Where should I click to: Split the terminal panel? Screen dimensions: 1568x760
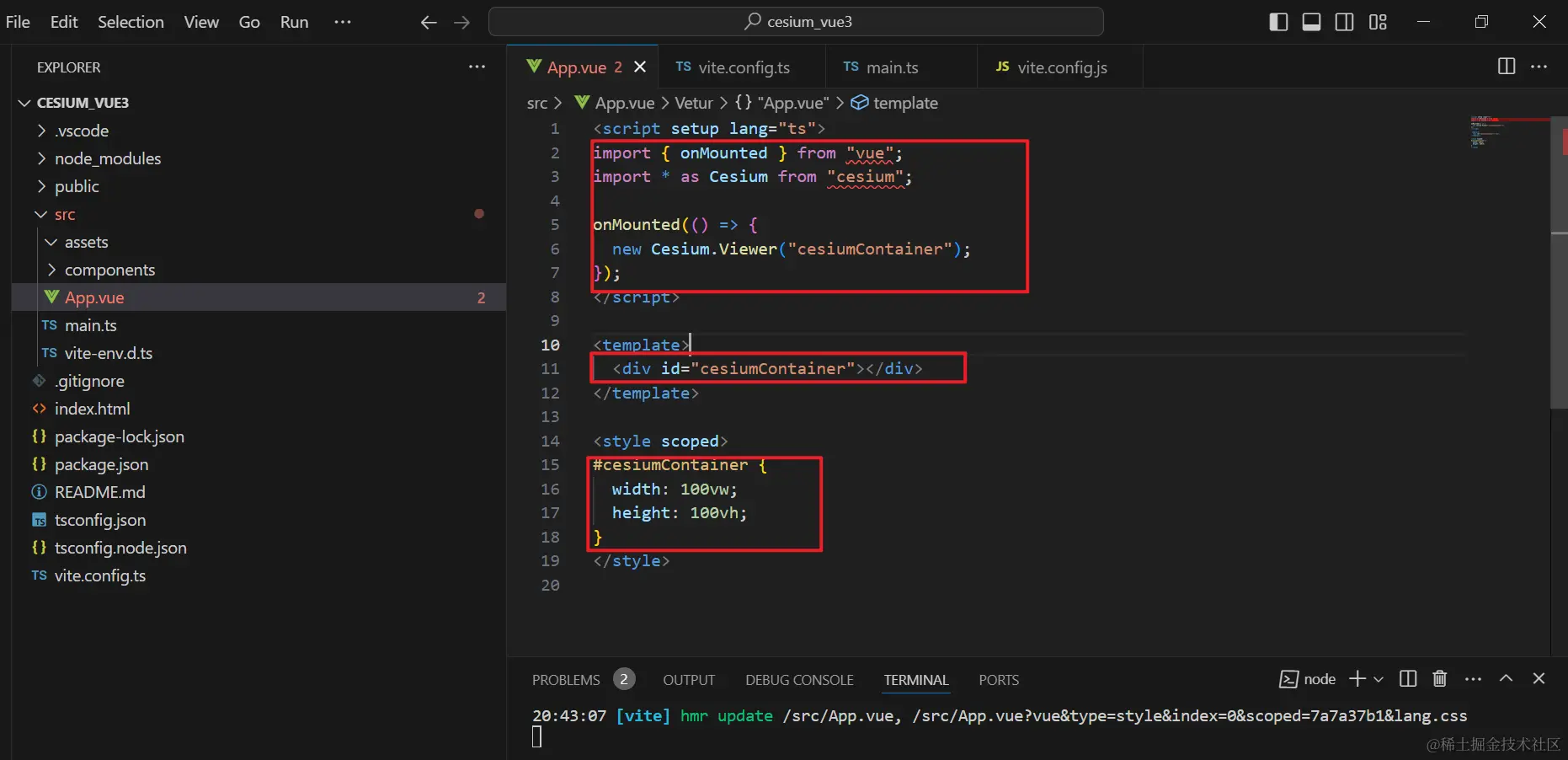pyautogui.click(x=1407, y=679)
